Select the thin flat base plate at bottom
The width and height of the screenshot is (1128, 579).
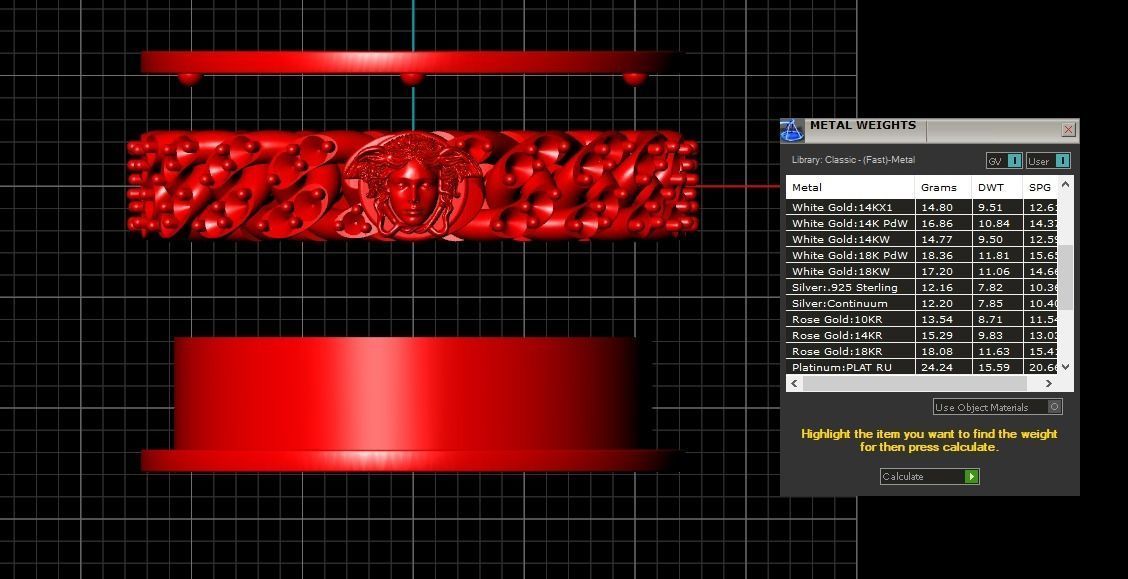tap(411, 460)
